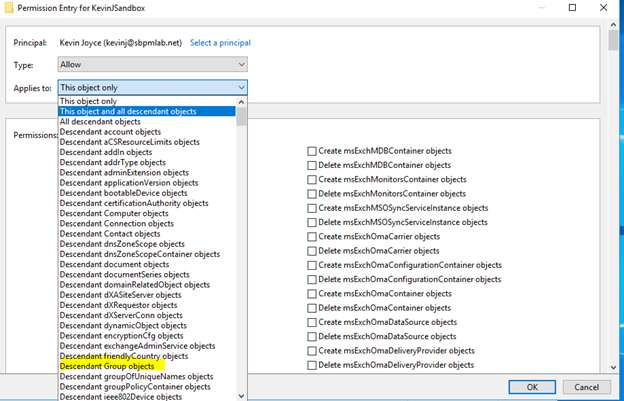624x401 pixels.
Task: Click the dropdown list scrollbar thumb
Action: [x=241, y=117]
